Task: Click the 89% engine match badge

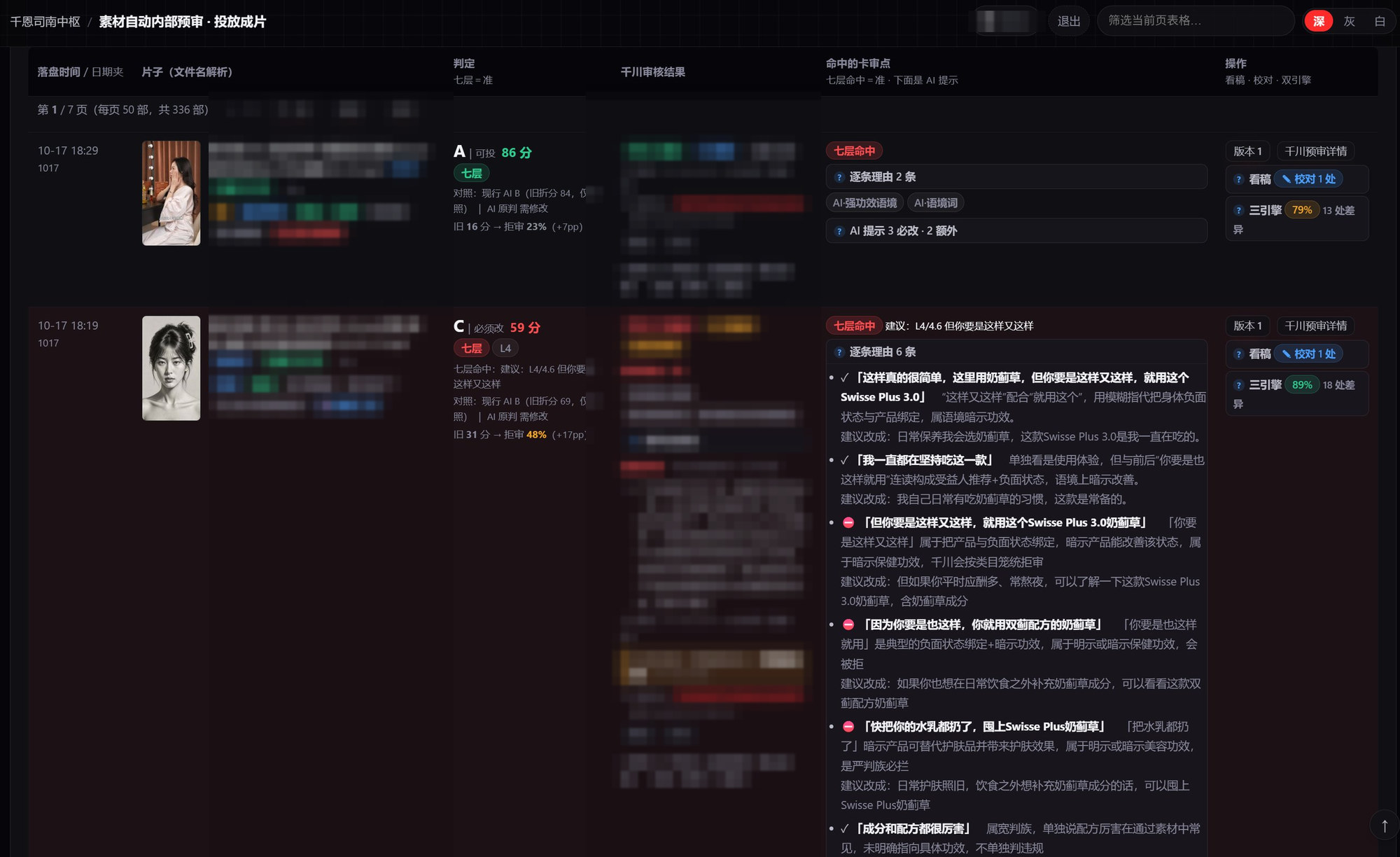Action: pos(1302,385)
